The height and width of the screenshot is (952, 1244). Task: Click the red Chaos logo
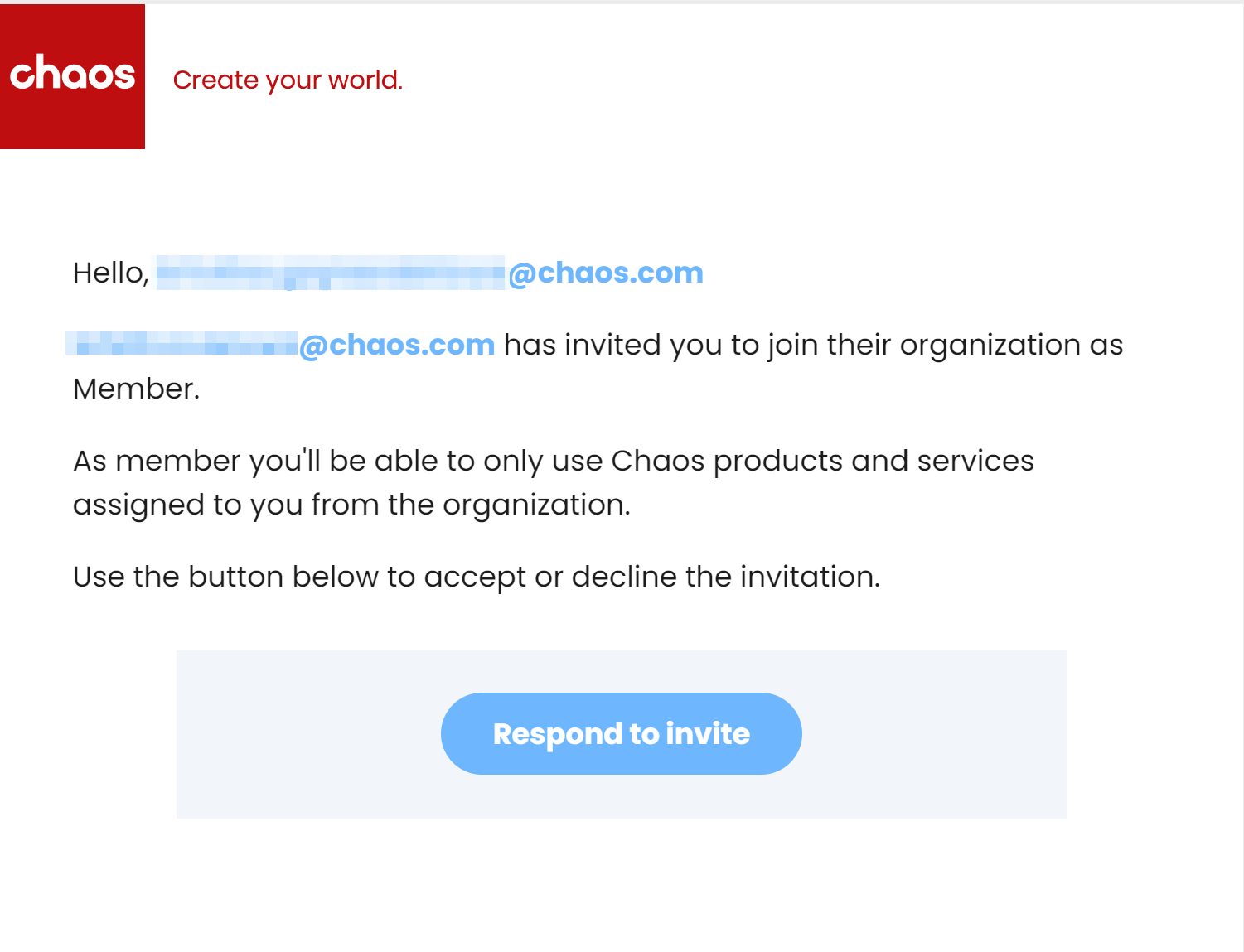(x=72, y=76)
